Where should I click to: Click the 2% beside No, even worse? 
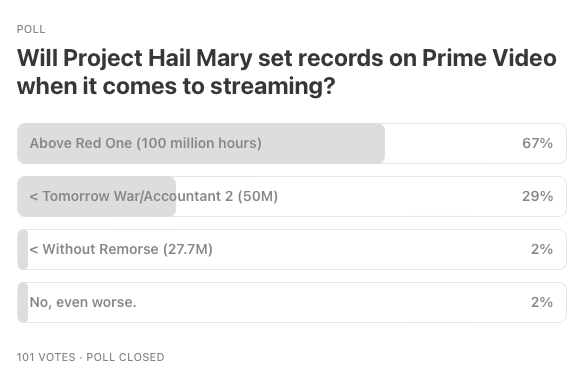click(542, 303)
